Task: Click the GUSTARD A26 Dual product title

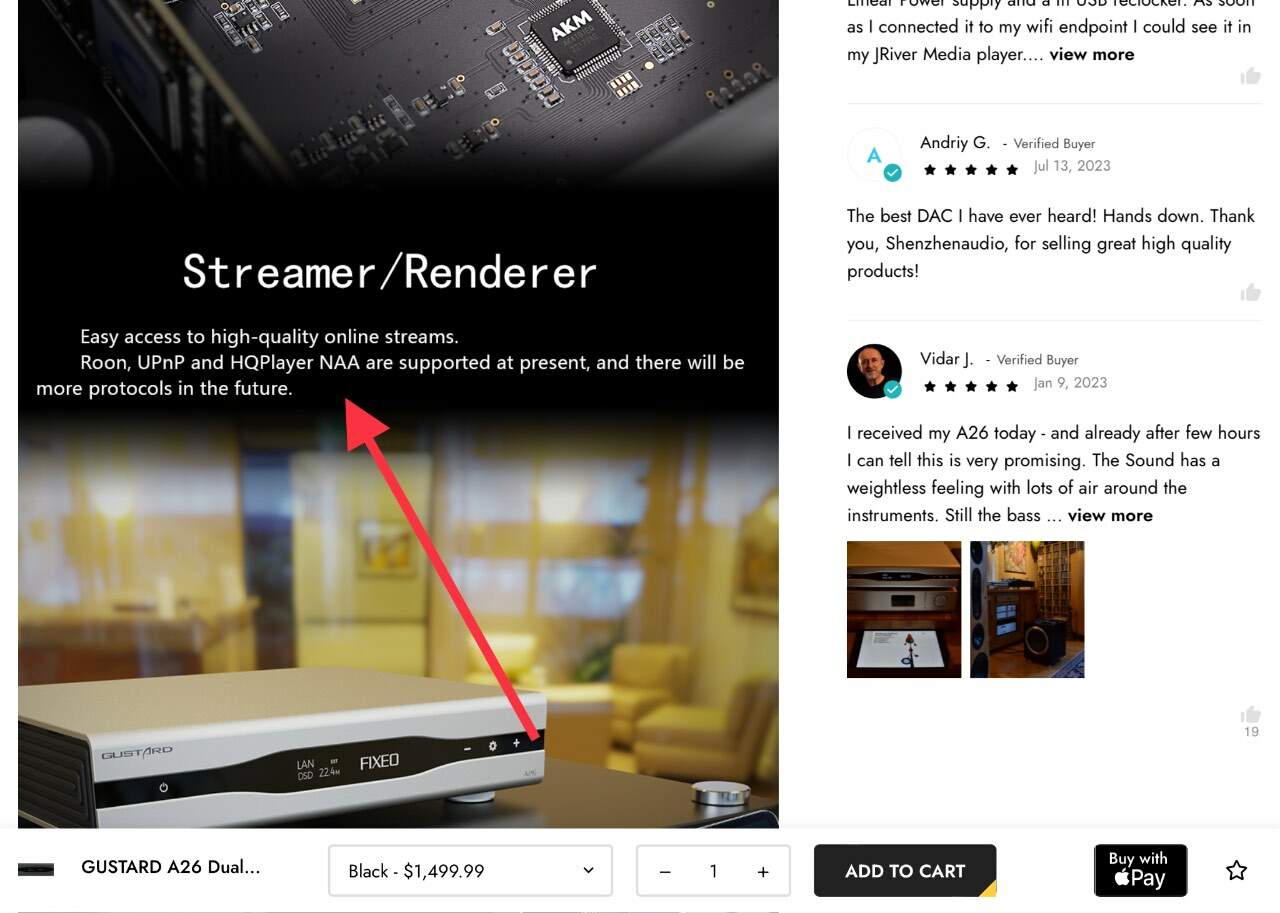Action: coord(171,867)
